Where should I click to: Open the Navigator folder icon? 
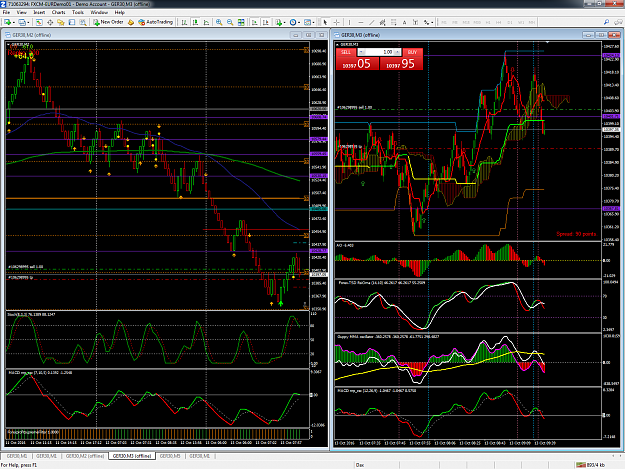click(x=61, y=22)
